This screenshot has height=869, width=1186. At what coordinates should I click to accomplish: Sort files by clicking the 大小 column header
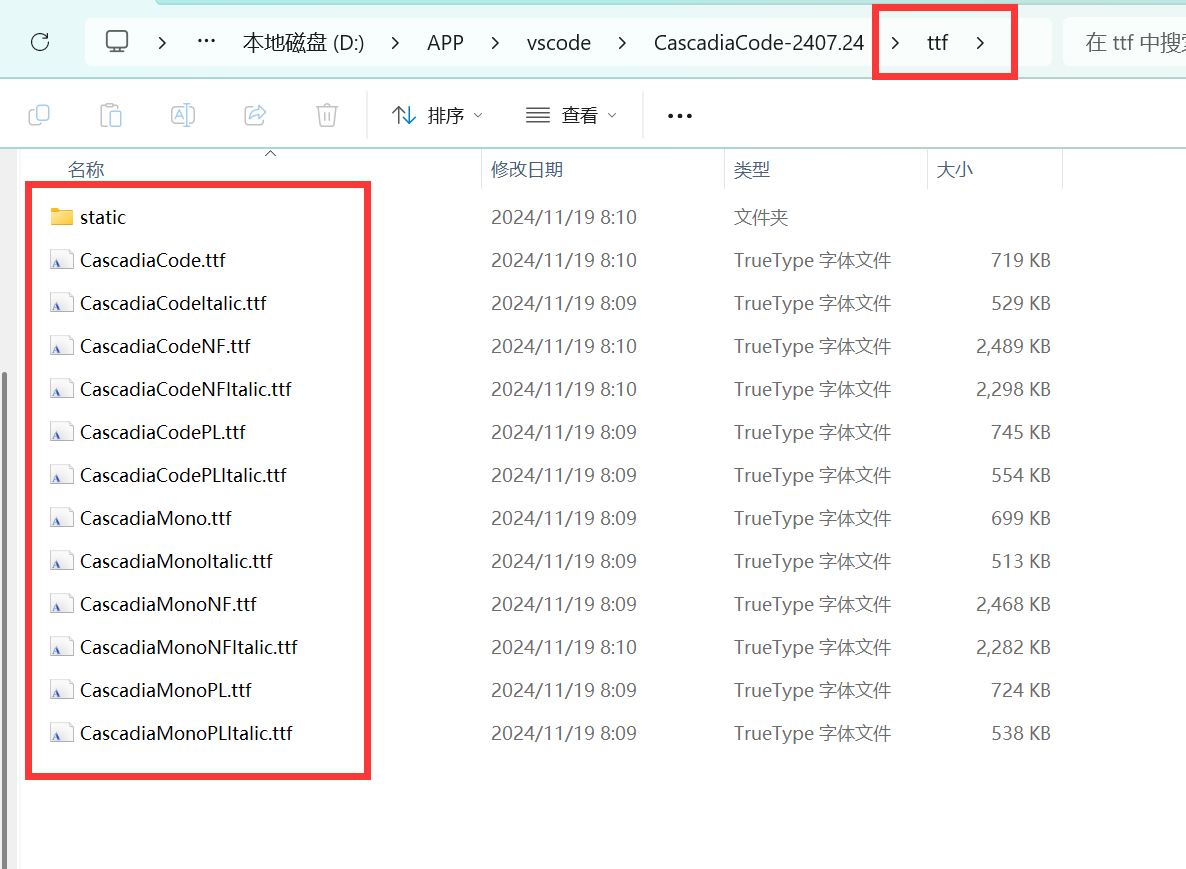click(x=956, y=169)
